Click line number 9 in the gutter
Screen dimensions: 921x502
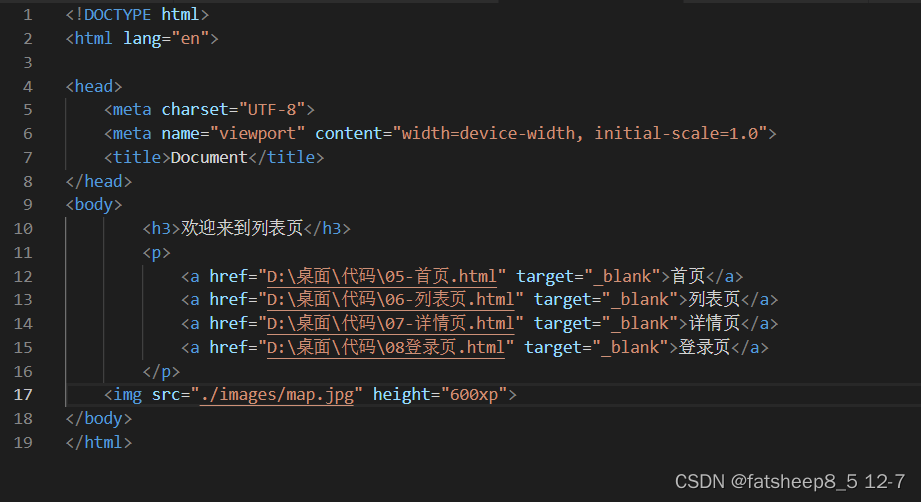(x=28, y=204)
